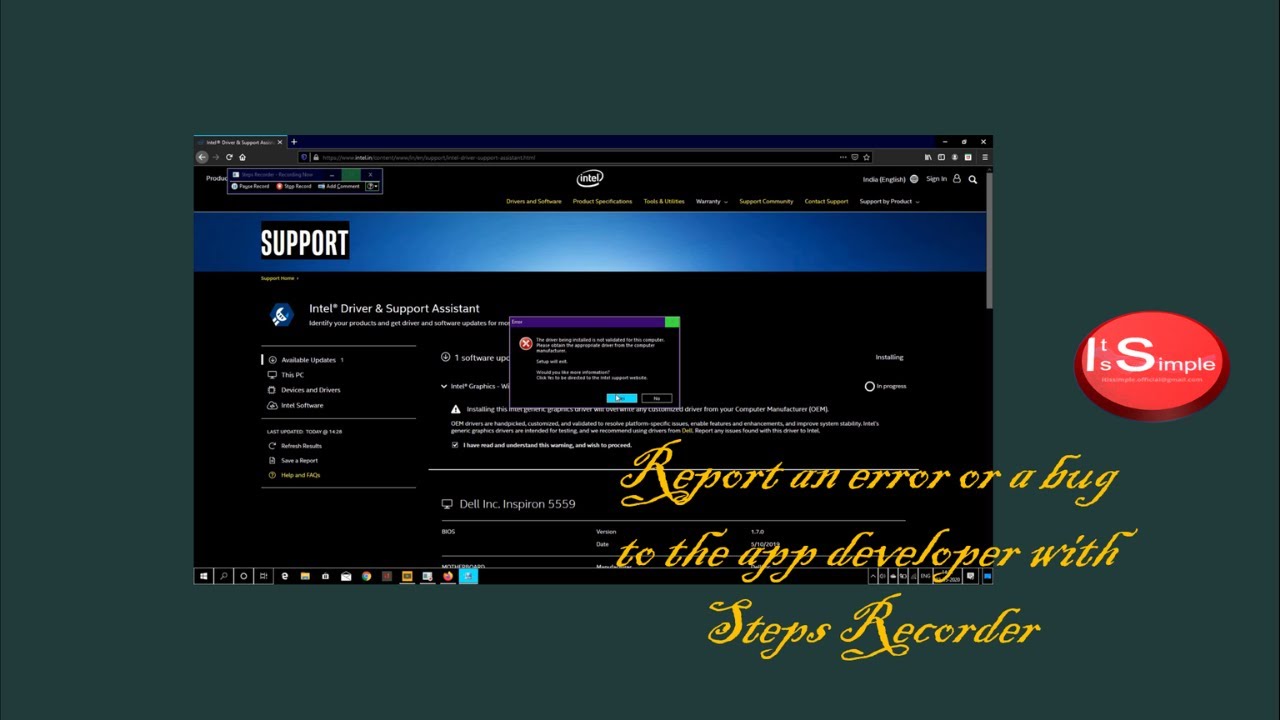The image size is (1280, 720).
Task: Expand Support by Product dropdown
Action: pos(889,201)
